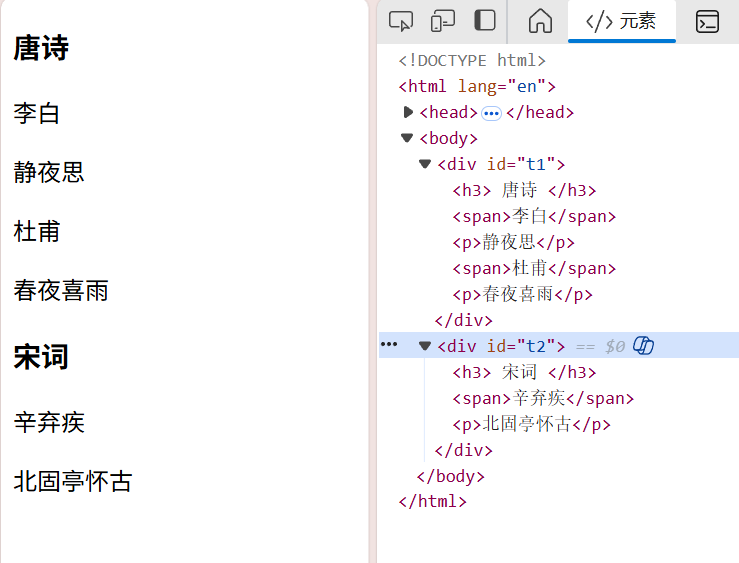This screenshot has height=563, width=739.
Task: Select the h3 唐诗 node in DOM tree
Action: tap(524, 190)
